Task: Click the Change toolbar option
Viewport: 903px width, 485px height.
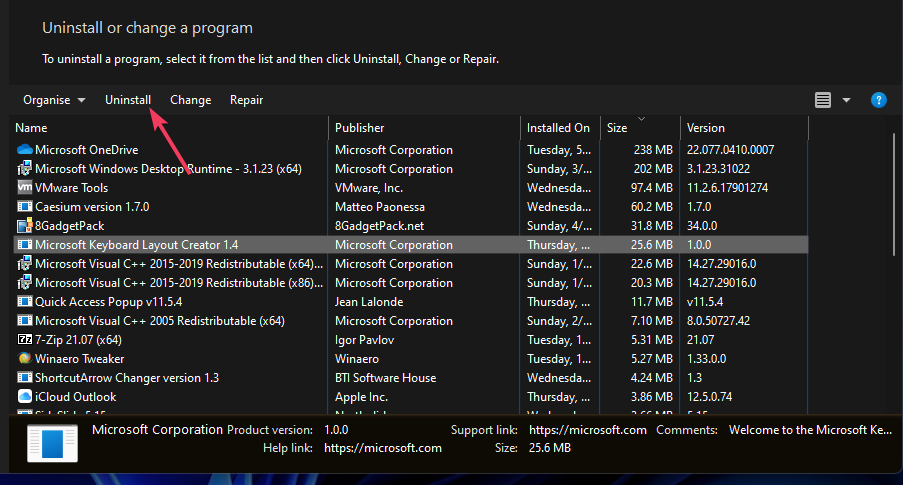Action: tap(190, 100)
